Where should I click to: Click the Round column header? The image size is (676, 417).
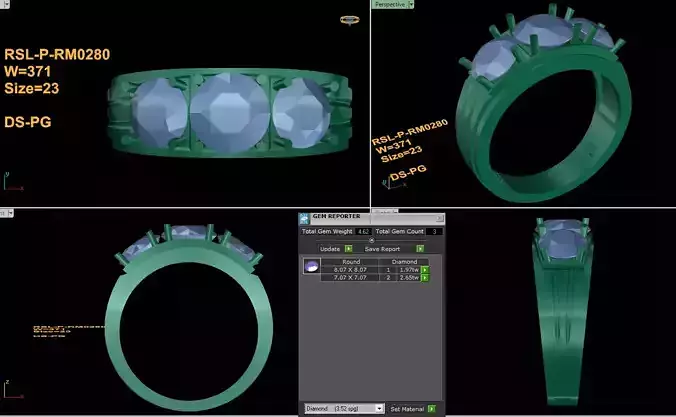tap(351, 262)
